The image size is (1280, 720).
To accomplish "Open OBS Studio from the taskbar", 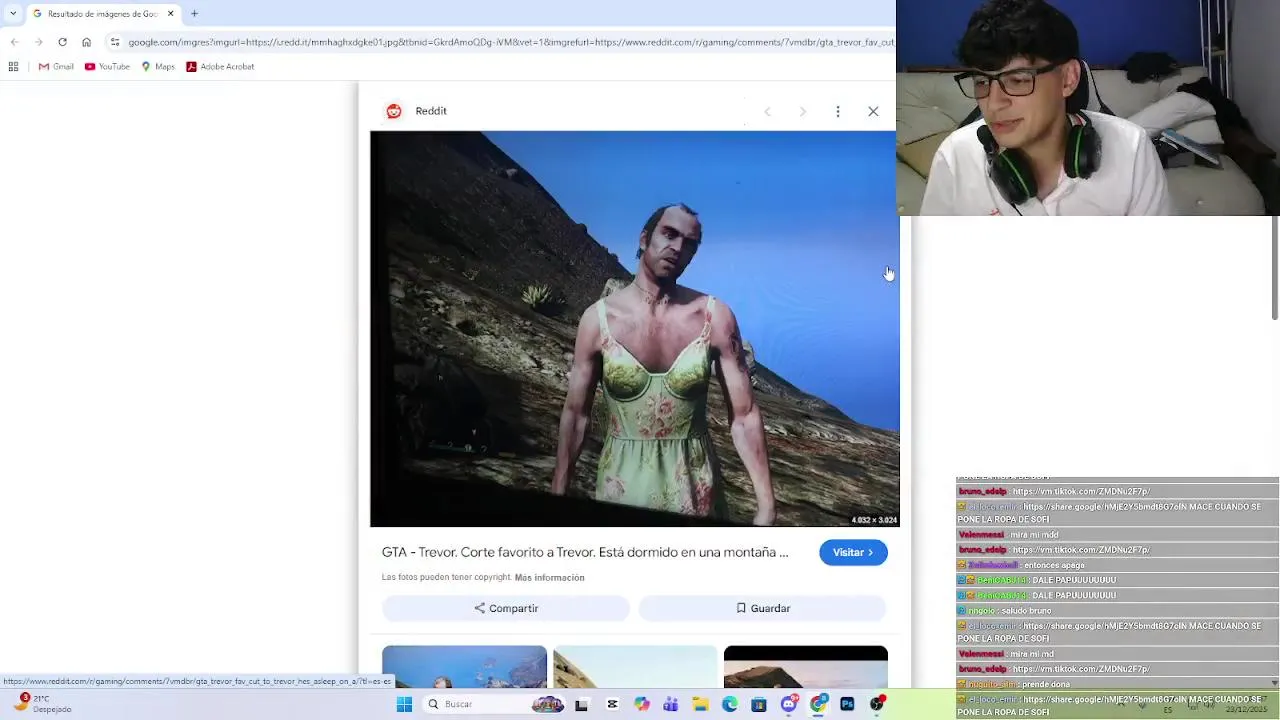I will coord(877,704).
